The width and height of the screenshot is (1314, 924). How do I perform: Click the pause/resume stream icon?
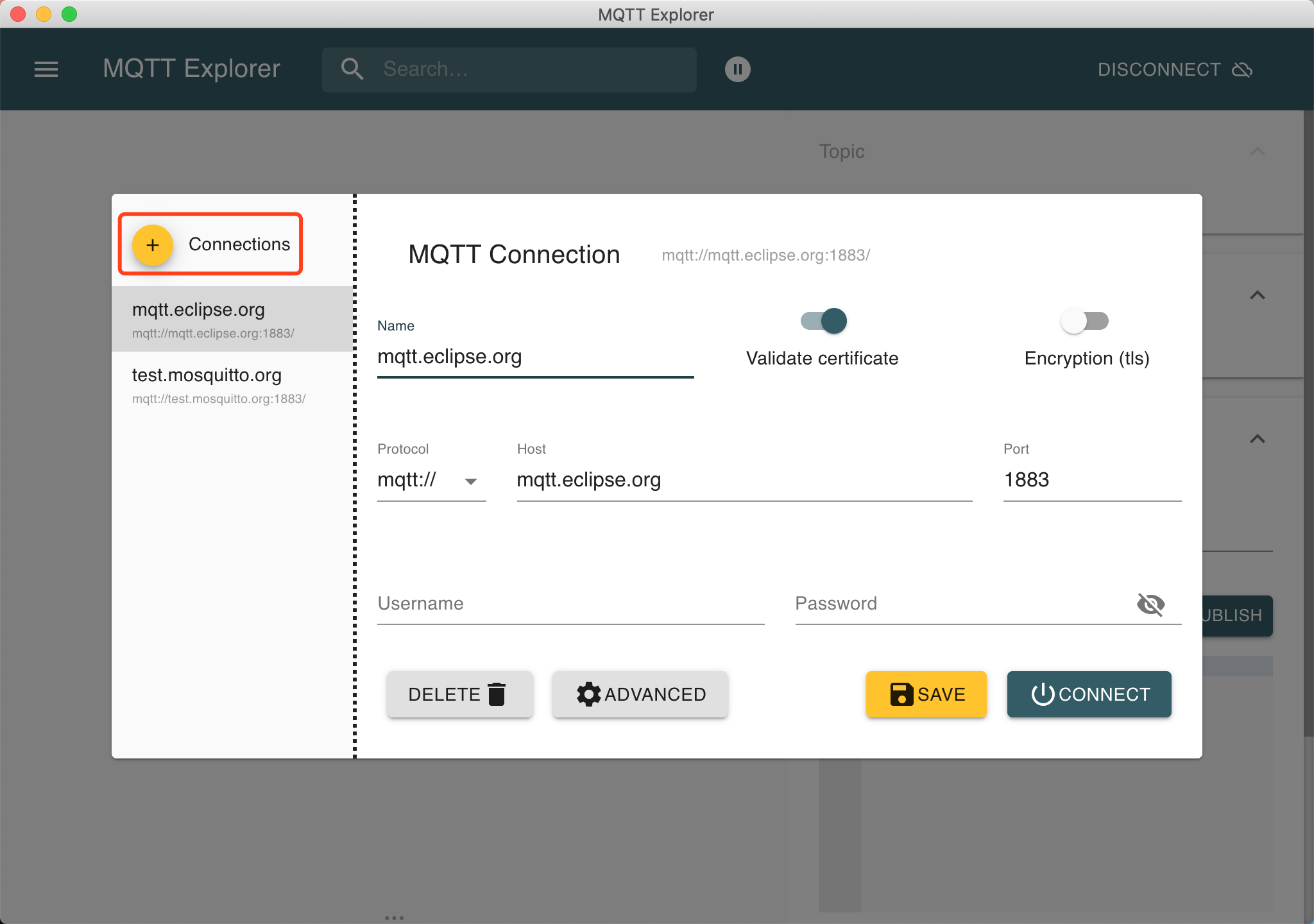pyautogui.click(x=738, y=69)
